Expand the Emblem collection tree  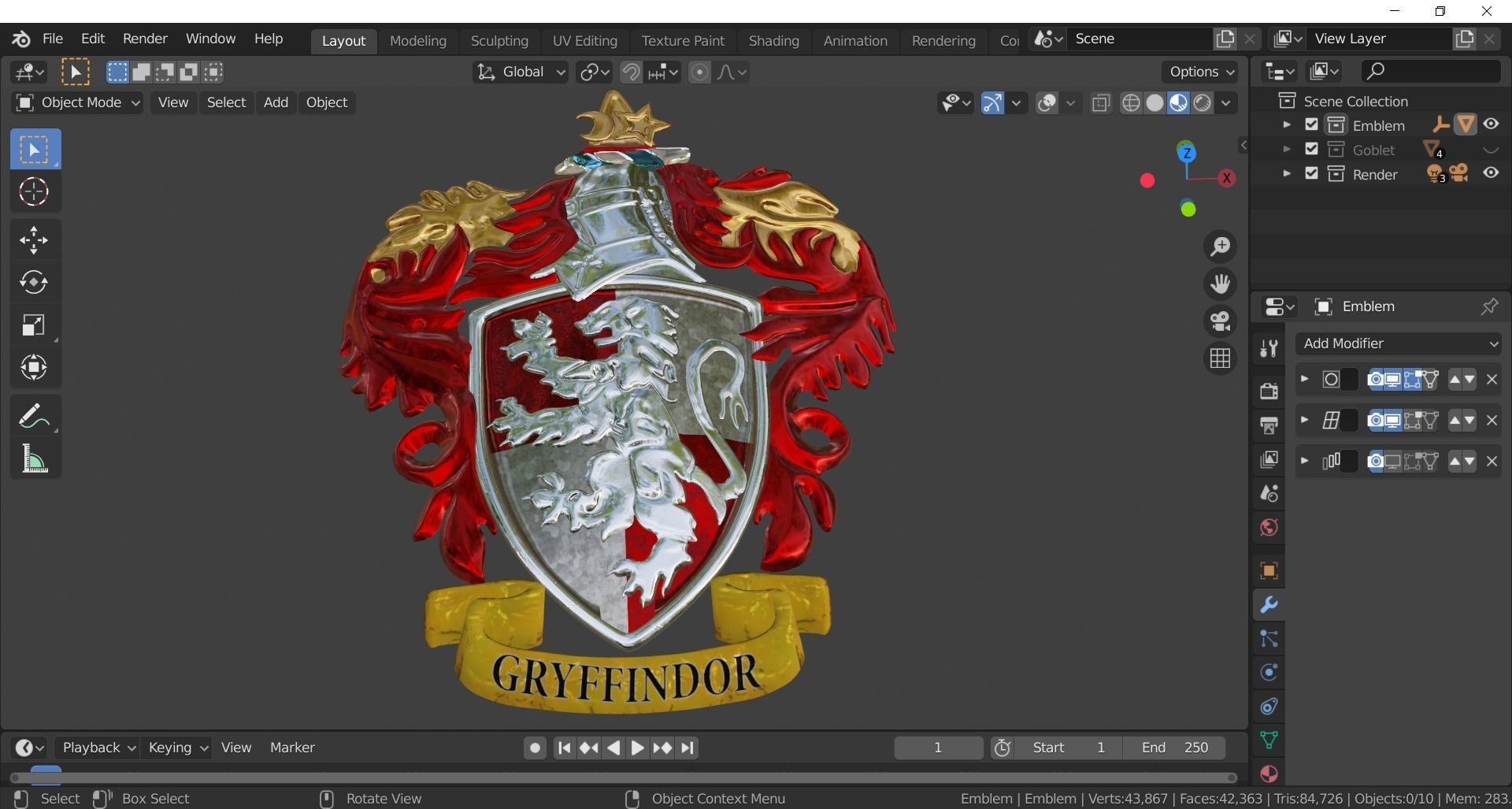coord(1287,124)
